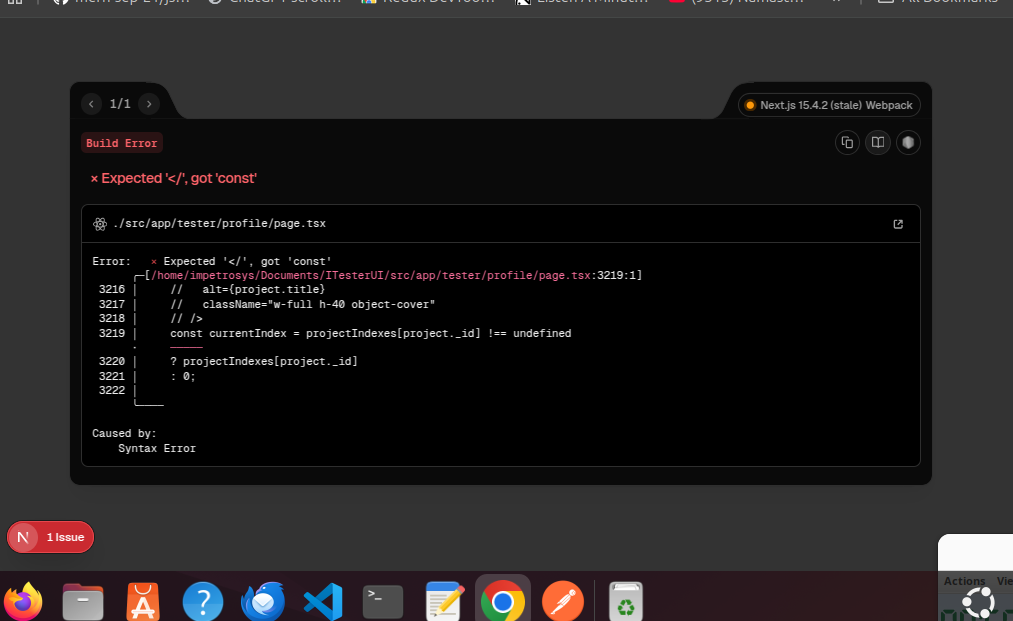Show Applications via Ubuntu logo

coord(977,602)
